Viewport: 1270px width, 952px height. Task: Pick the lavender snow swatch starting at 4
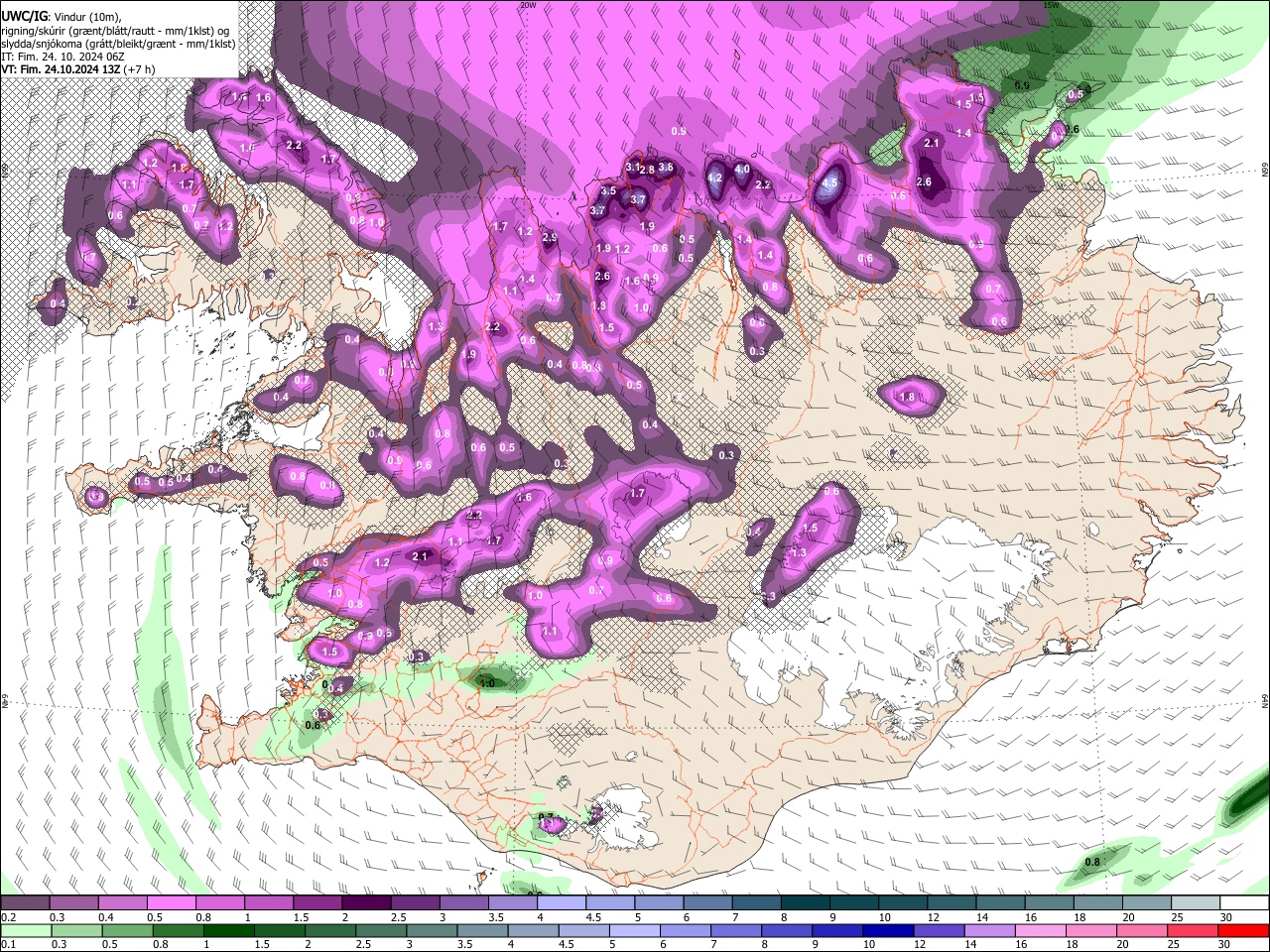coord(561,903)
